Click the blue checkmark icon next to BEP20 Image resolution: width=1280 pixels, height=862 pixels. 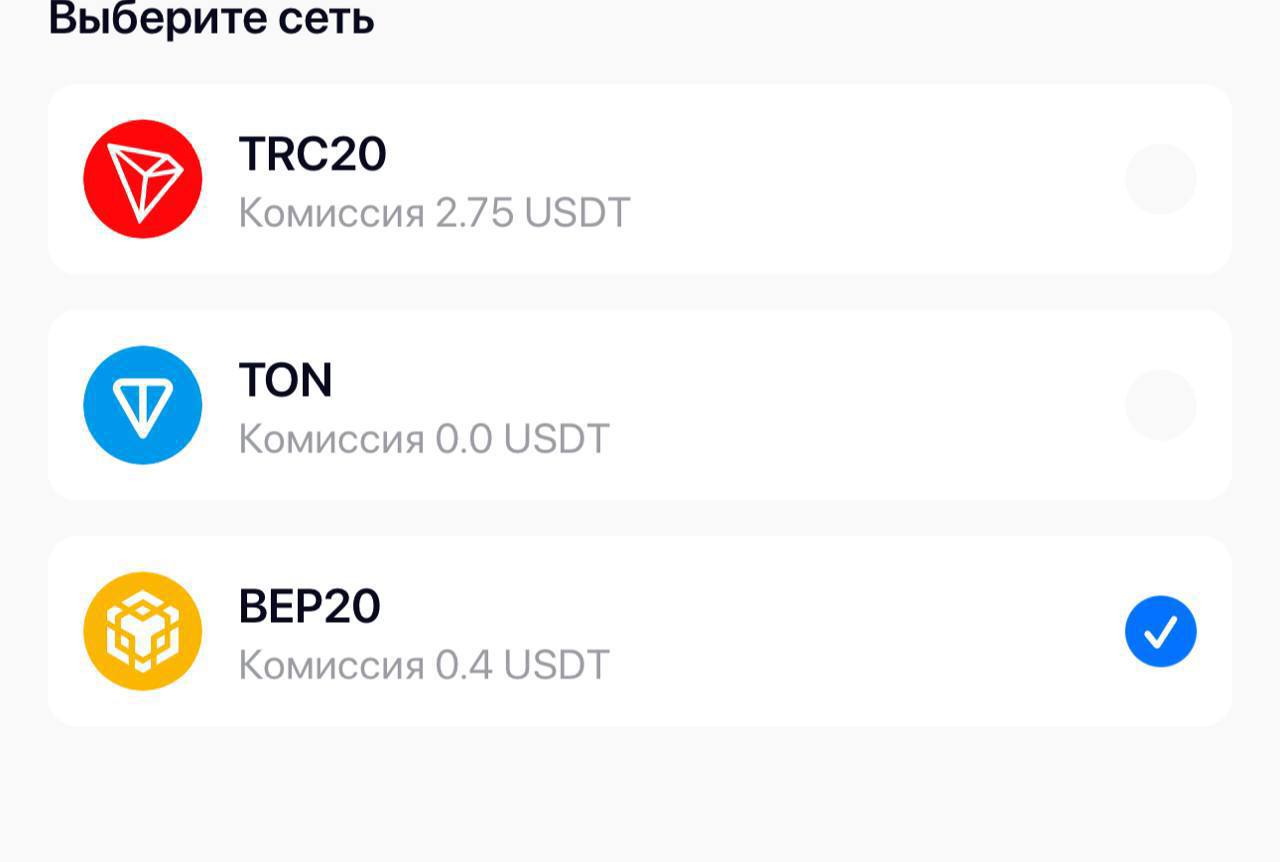[1159, 630]
